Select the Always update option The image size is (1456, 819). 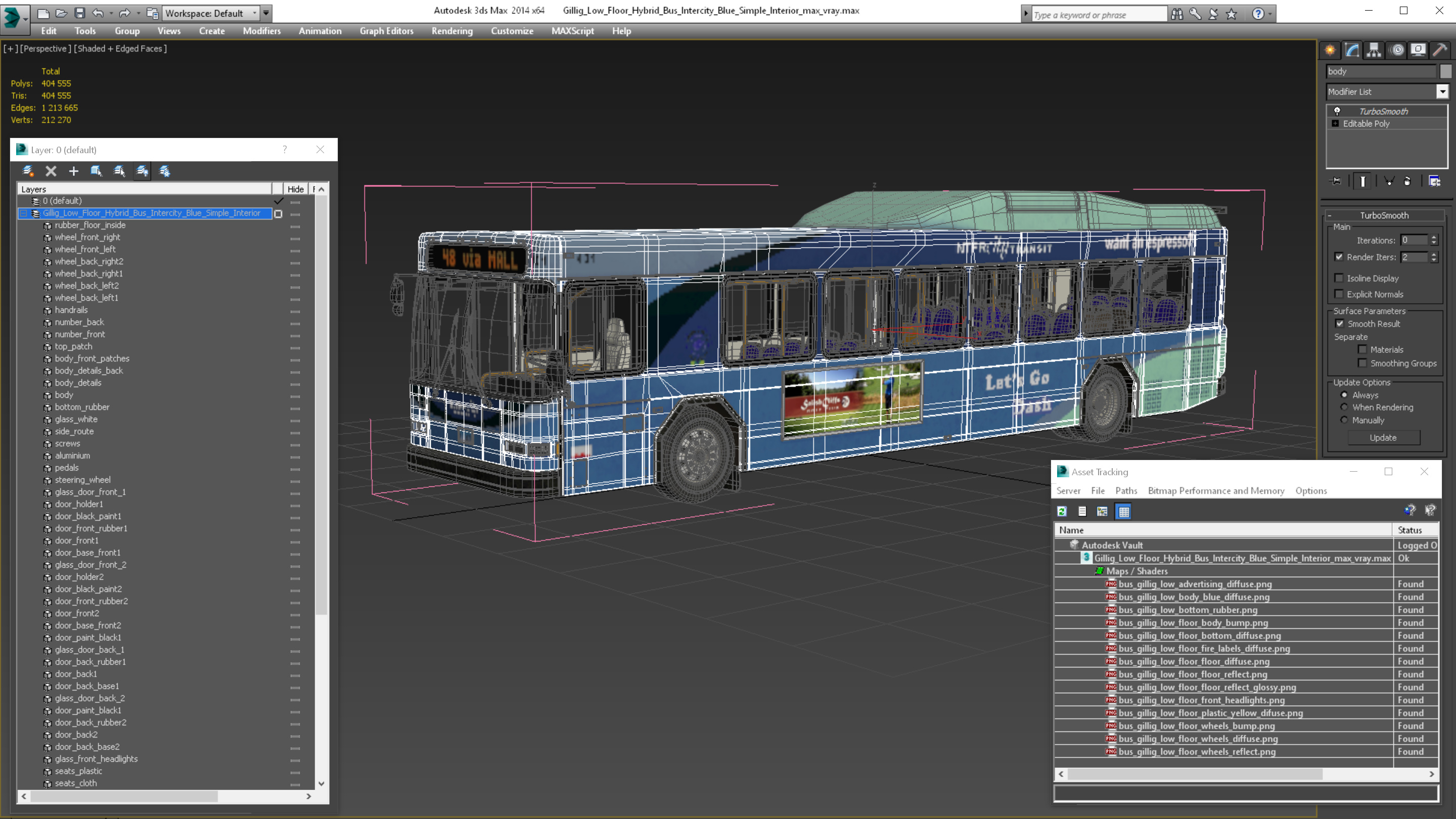pos(1344,394)
